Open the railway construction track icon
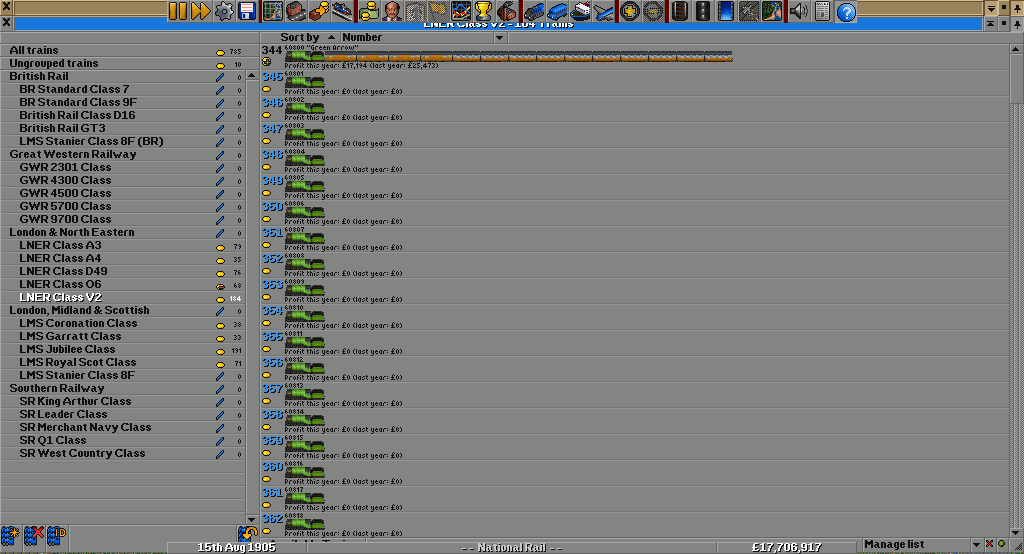This screenshot has width=1024, height=554. coord(679,11)
